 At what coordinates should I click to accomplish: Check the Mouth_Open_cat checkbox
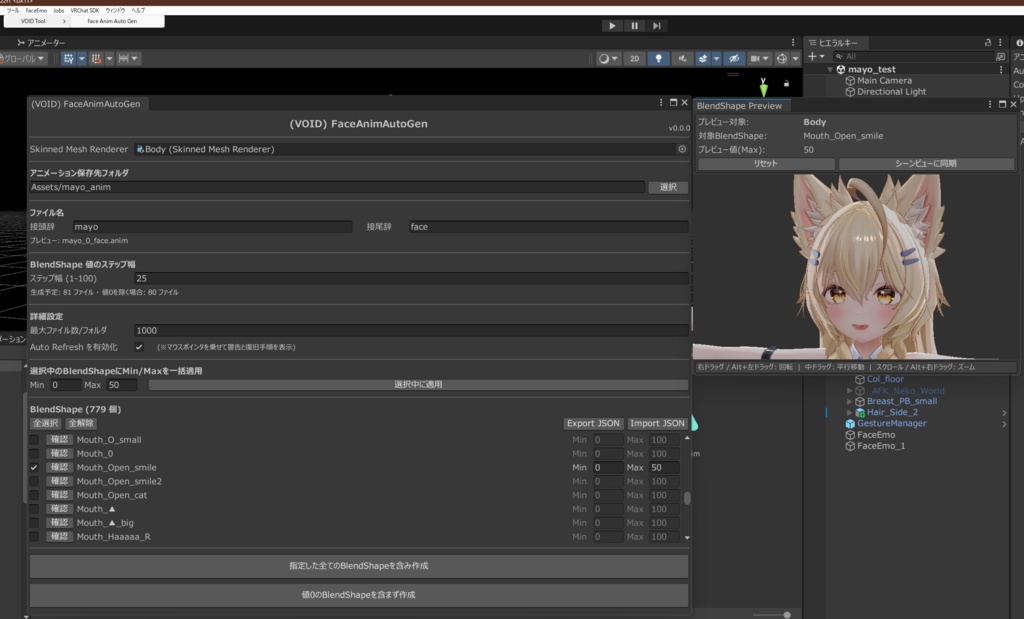click(x=34, y=495)
